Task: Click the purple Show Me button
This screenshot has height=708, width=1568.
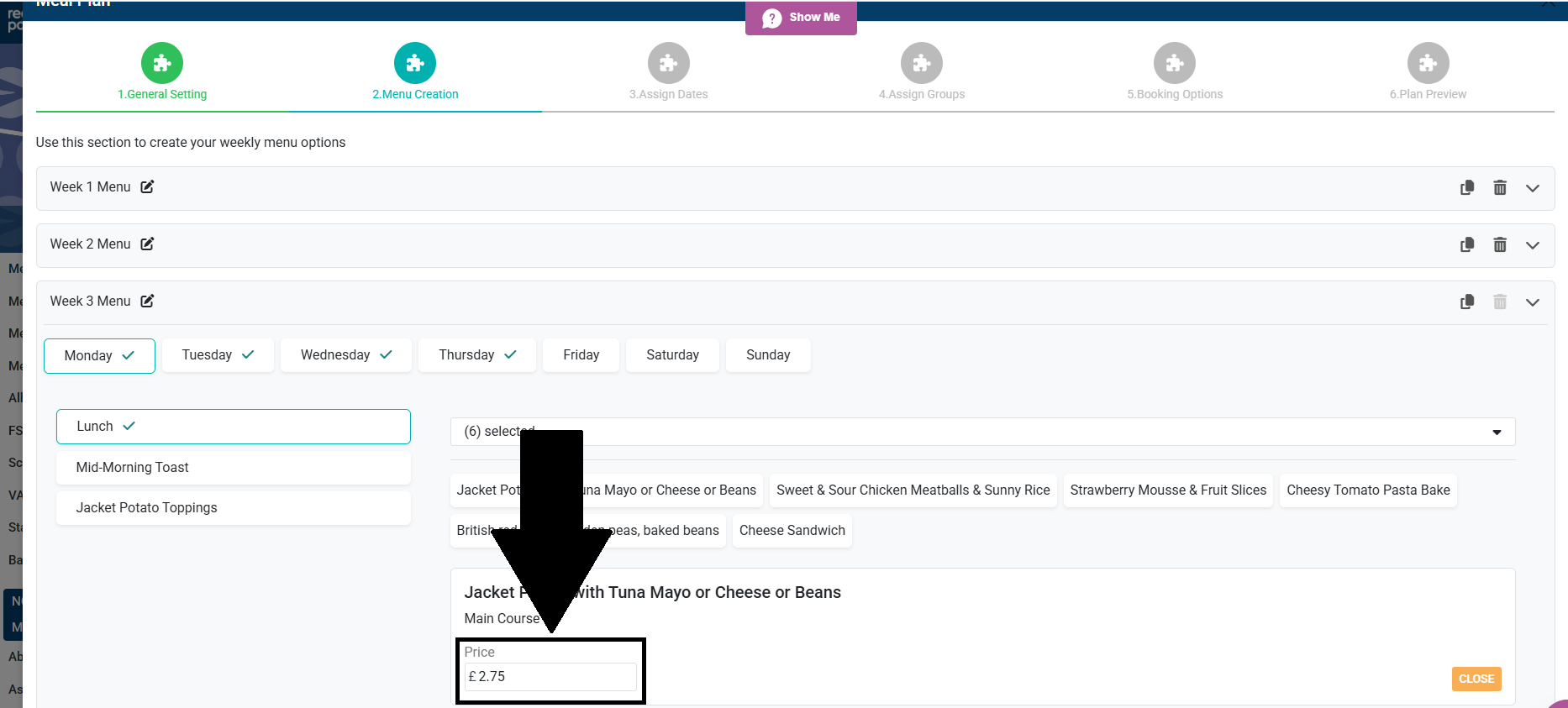Action: point(801,18)
